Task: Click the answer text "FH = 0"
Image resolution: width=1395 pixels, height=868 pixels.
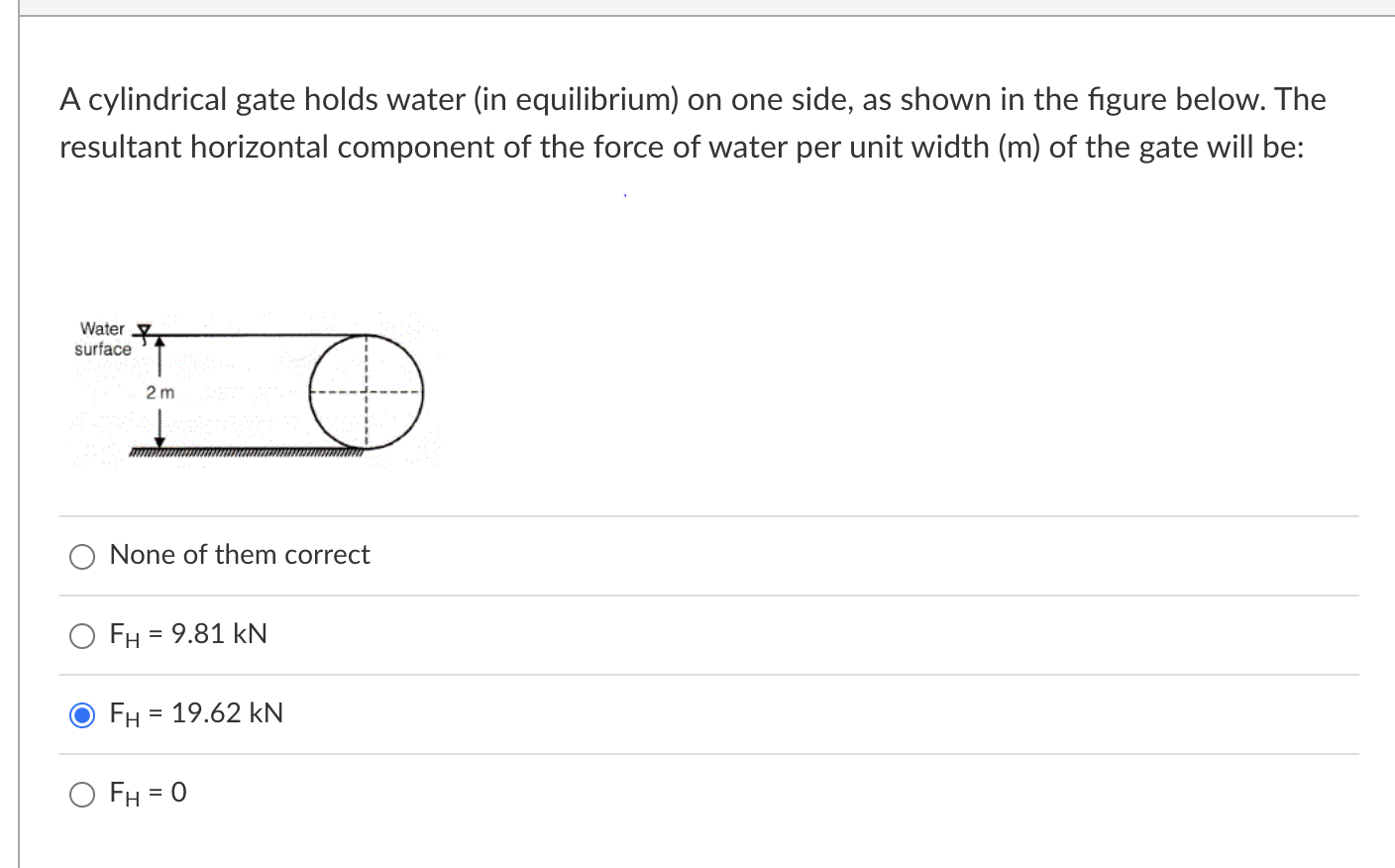Action: coord(147,793)
